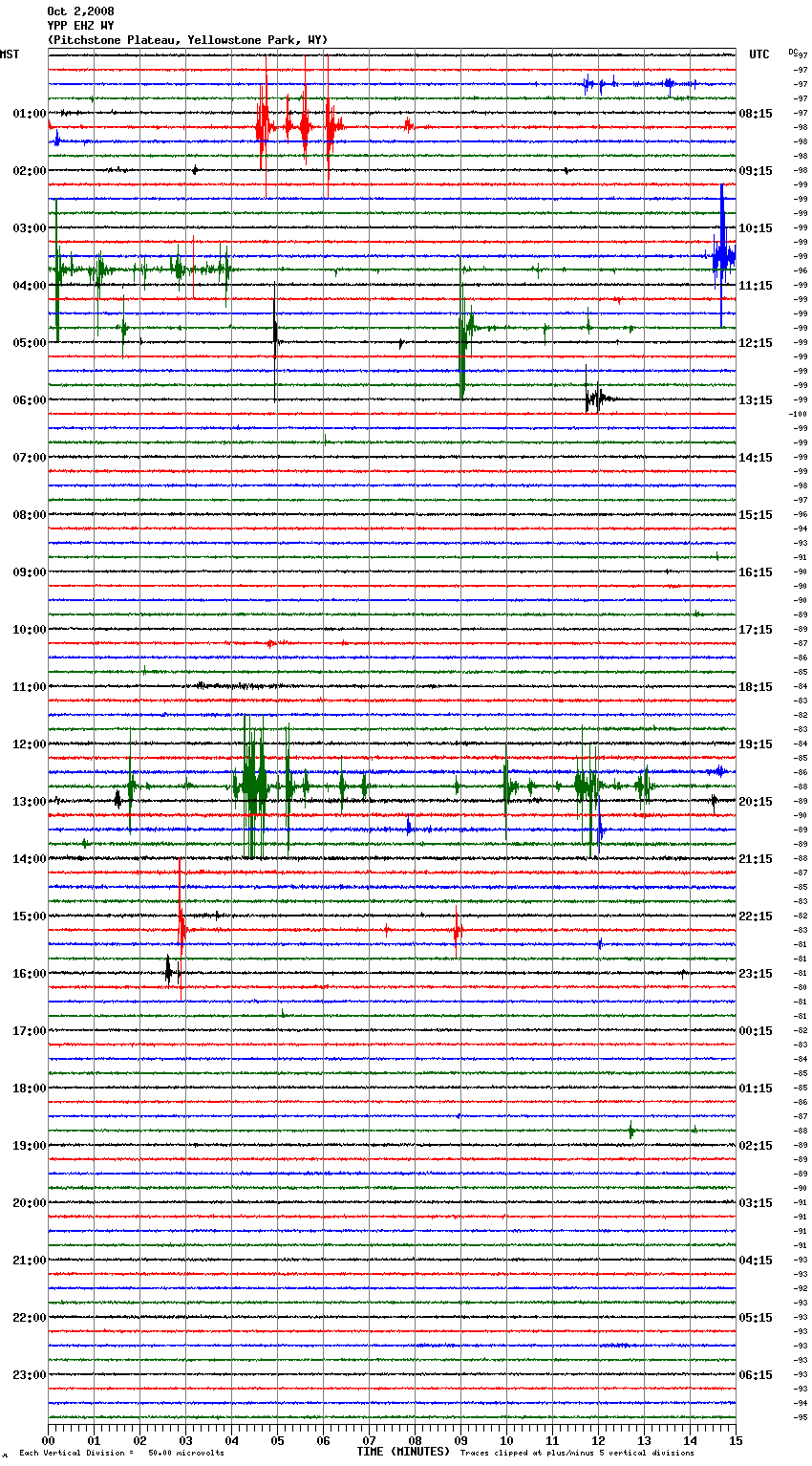
Task: Click the "UTC" timezone header
Action: [x=759, y=54]
